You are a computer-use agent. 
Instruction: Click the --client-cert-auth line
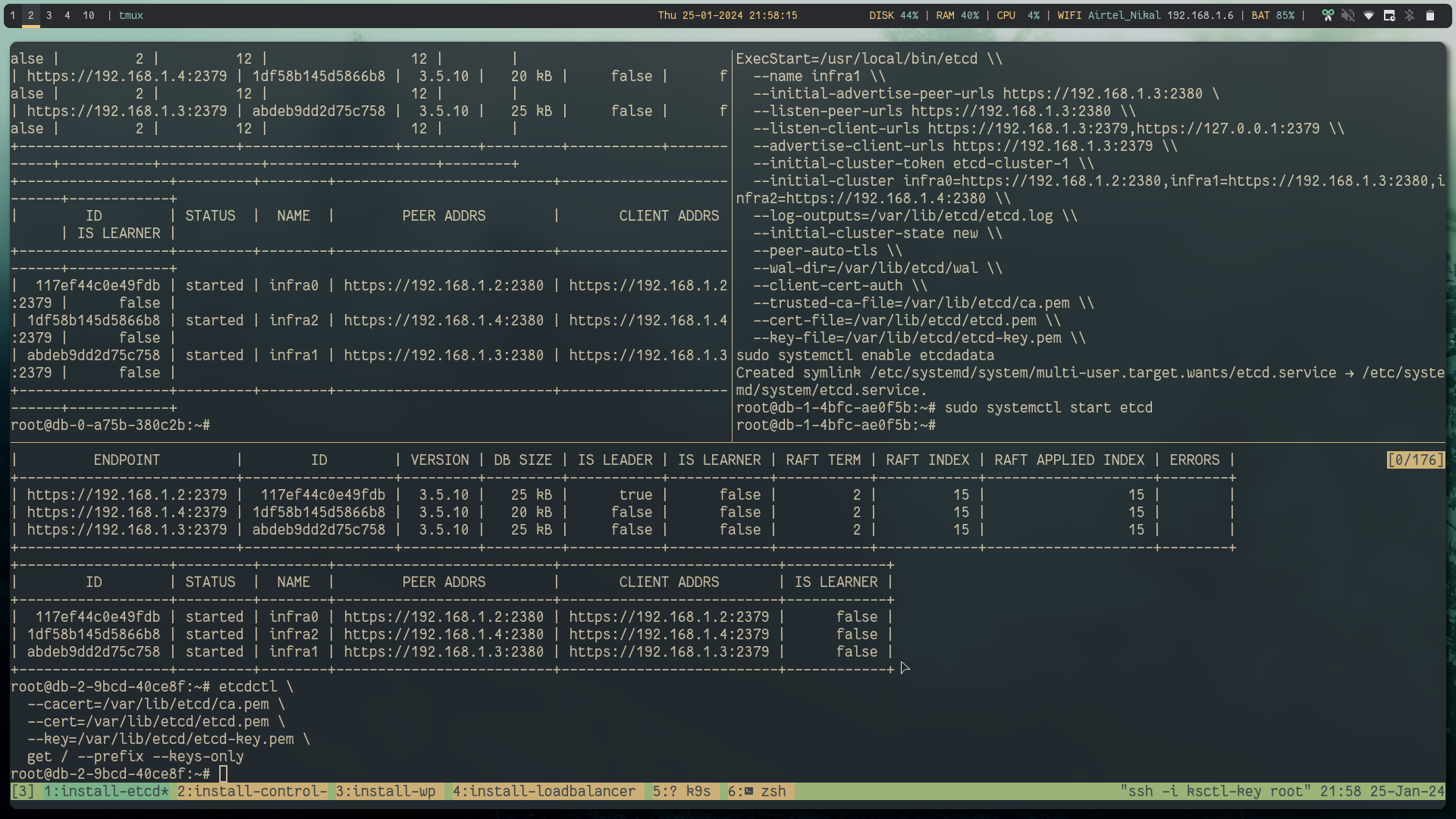click(x=839, y=285)
